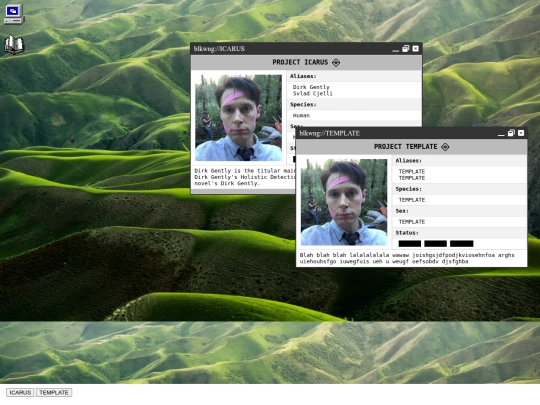Close the TEMPLATE window
Viewport: 540px width, 405px height.
(x=521, y=133)
